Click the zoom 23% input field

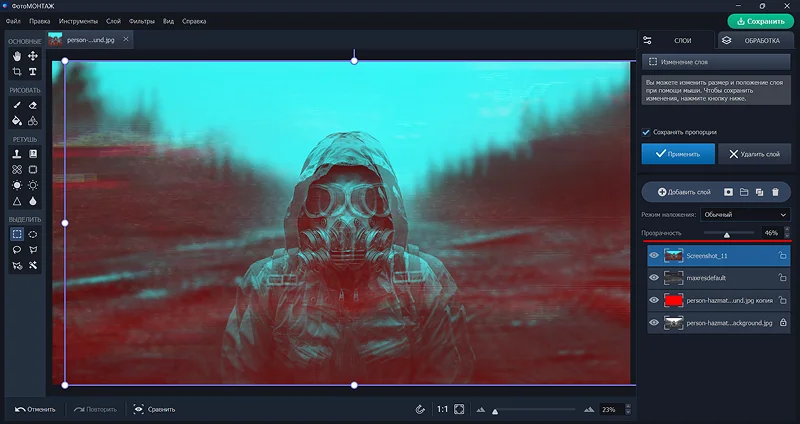click(x=611, y=409)
